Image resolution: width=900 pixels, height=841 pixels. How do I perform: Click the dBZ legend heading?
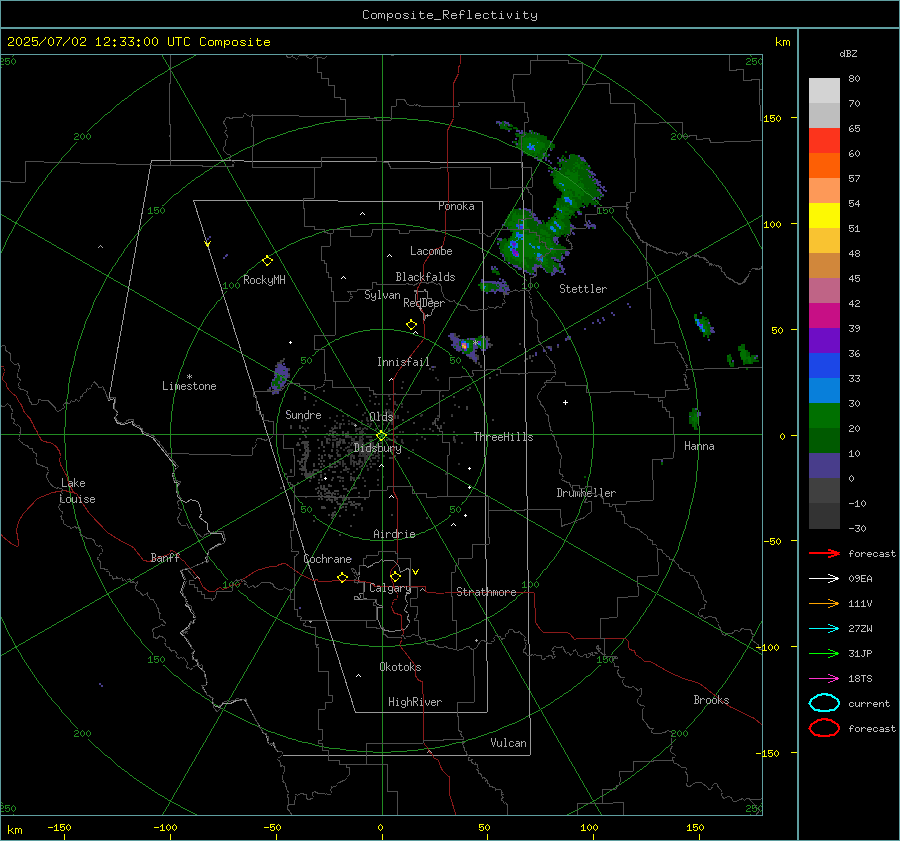pos(848,54)
